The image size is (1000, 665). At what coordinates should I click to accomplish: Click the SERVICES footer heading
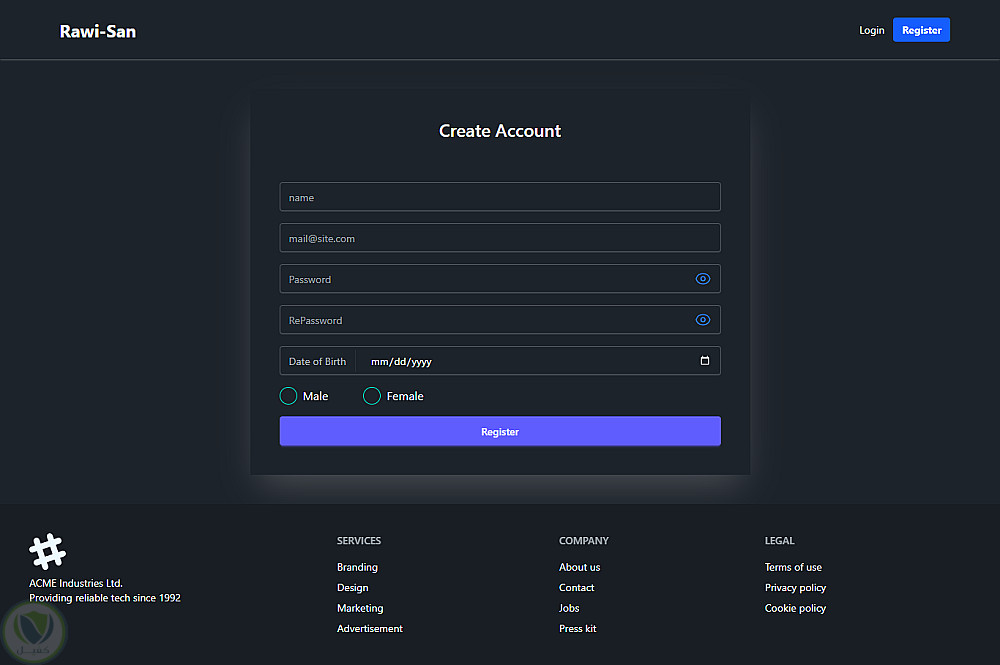[x=359, y=541]
